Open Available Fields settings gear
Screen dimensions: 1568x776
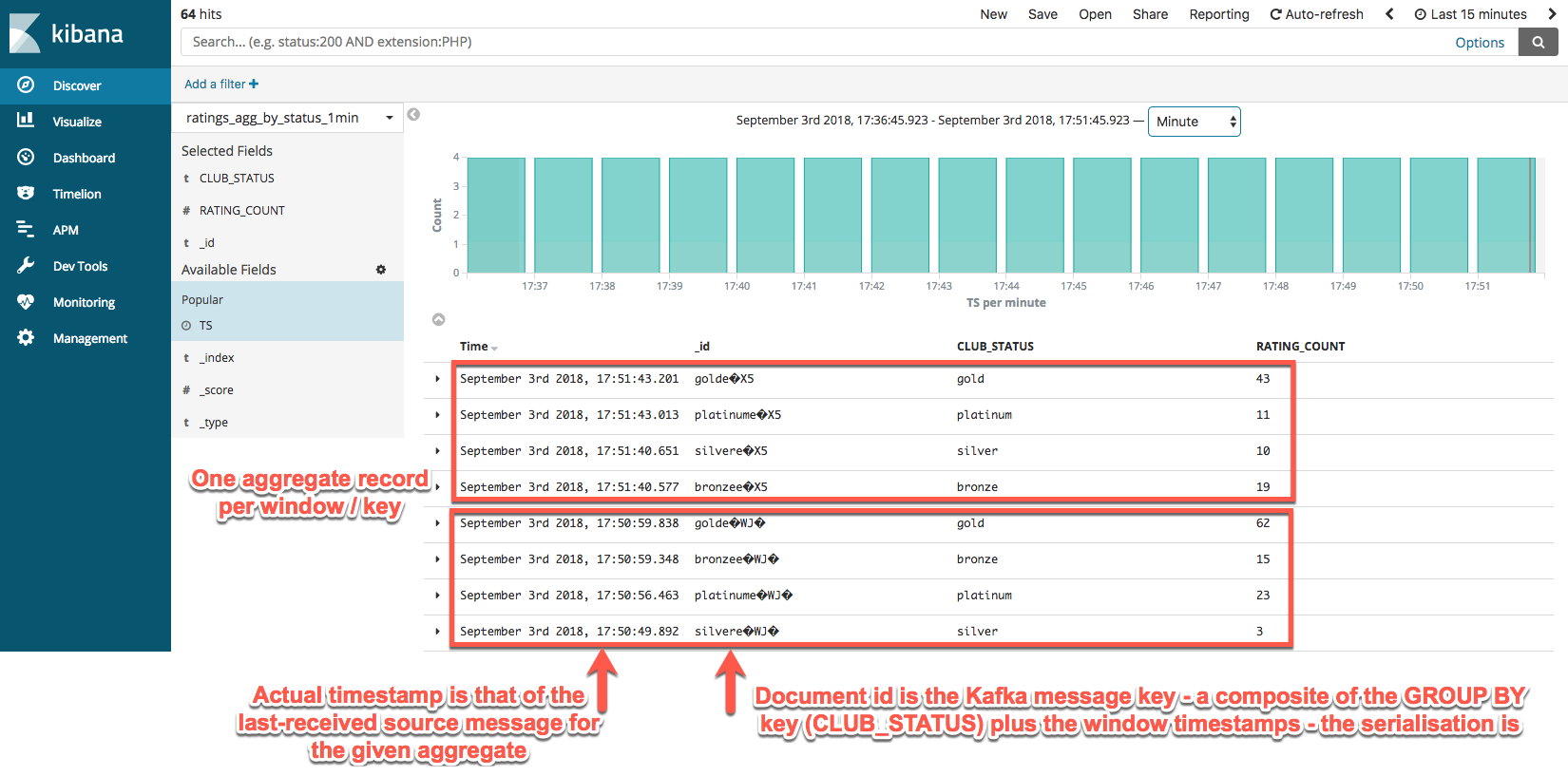tap(381, 270)
